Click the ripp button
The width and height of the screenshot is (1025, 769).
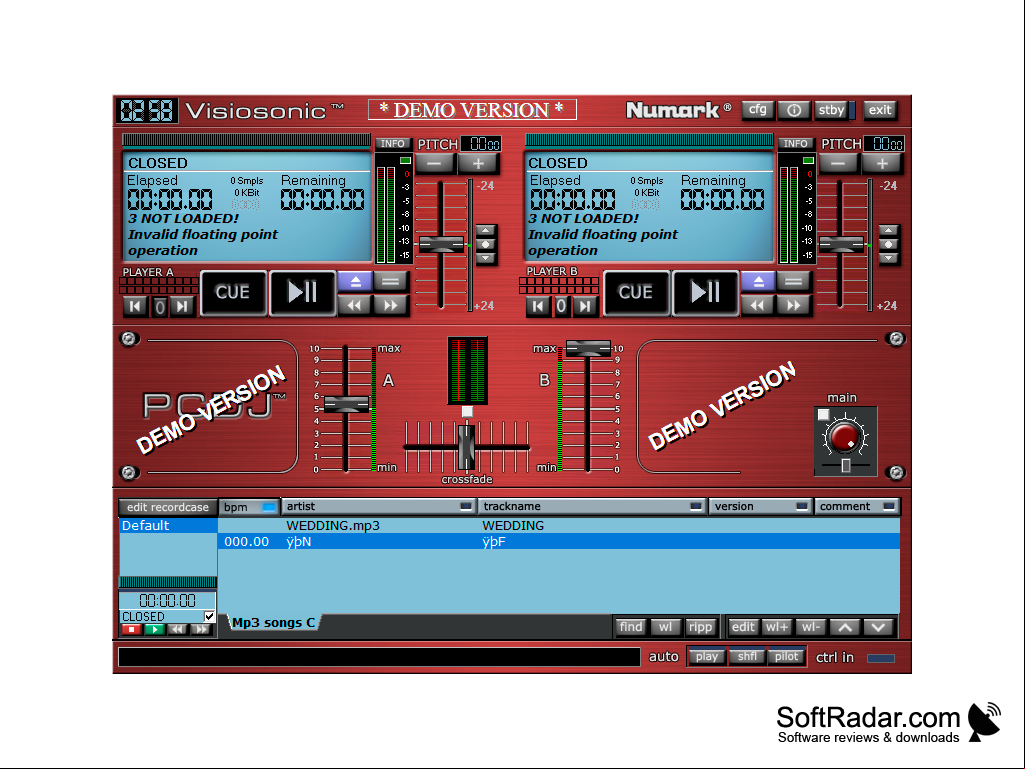pyautogui.click(x=700, y=627)
